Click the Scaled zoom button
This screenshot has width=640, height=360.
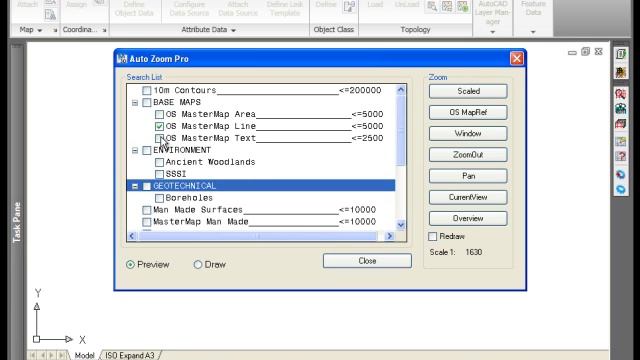point(468,91)
